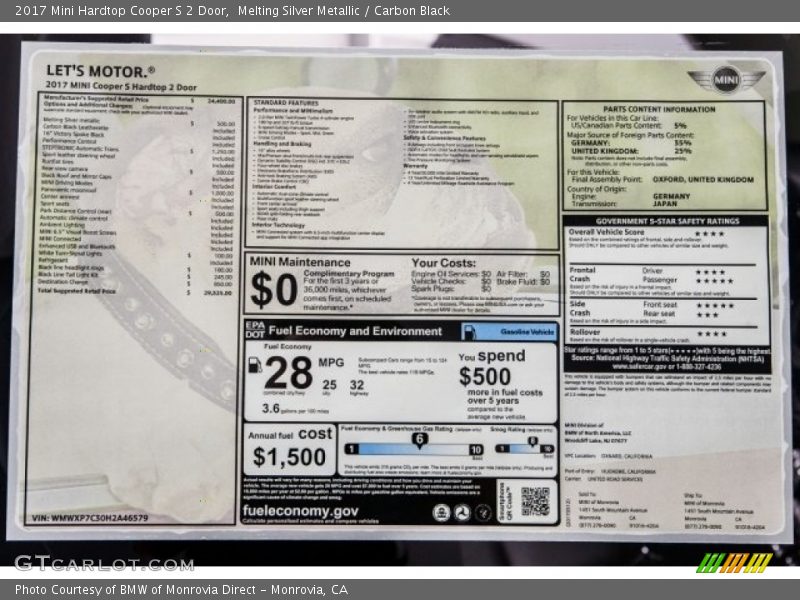Click 'GOVERNMENT 5-STAR SAFETY RATINGS' header
This screenshot has width=800, height=600.
(667, 221)
